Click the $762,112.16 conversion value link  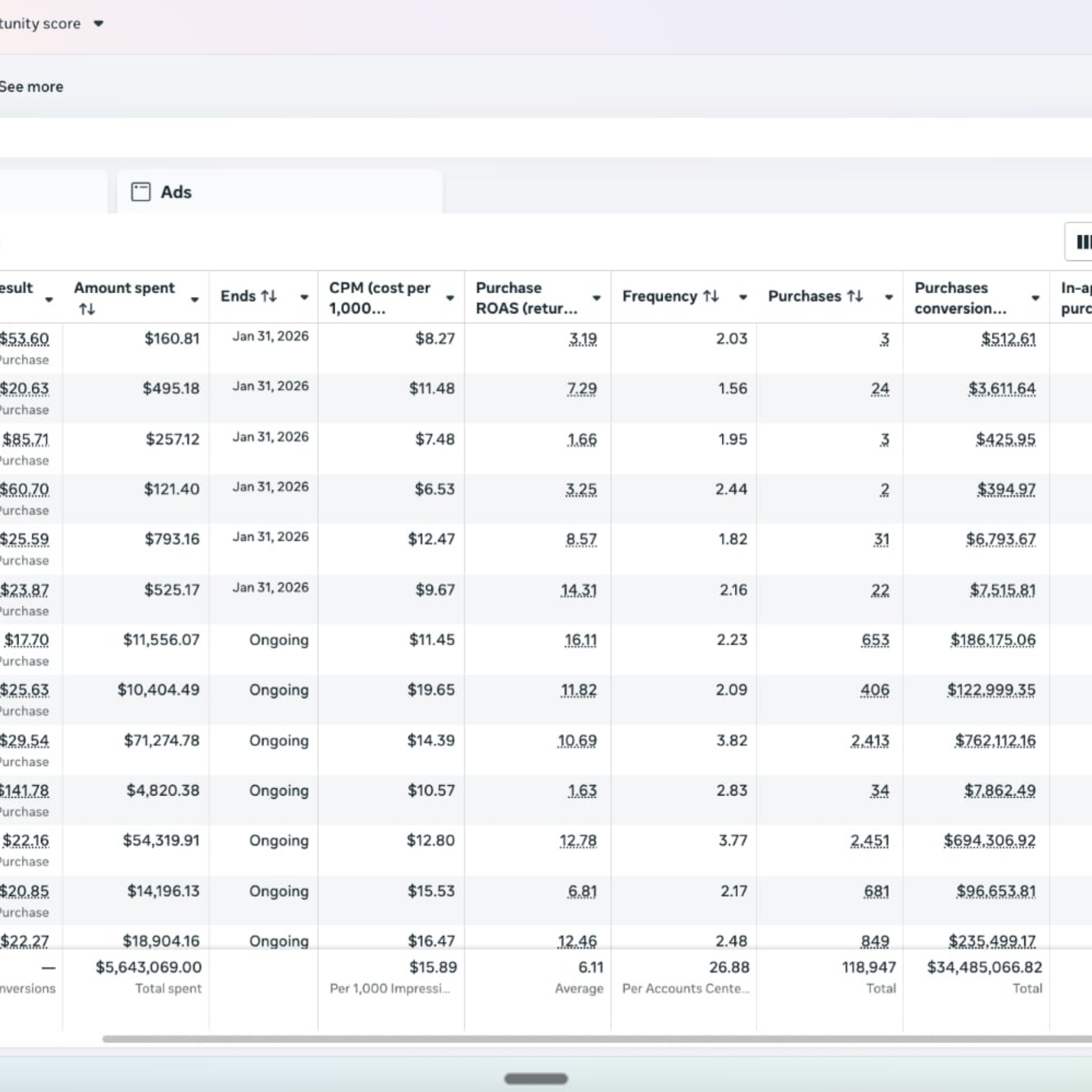[995, 740]
